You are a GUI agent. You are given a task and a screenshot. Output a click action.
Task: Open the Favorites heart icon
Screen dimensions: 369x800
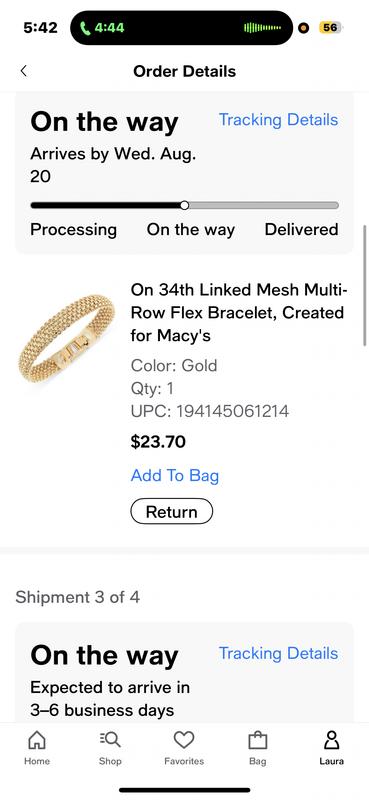click(x=184, y=739)
